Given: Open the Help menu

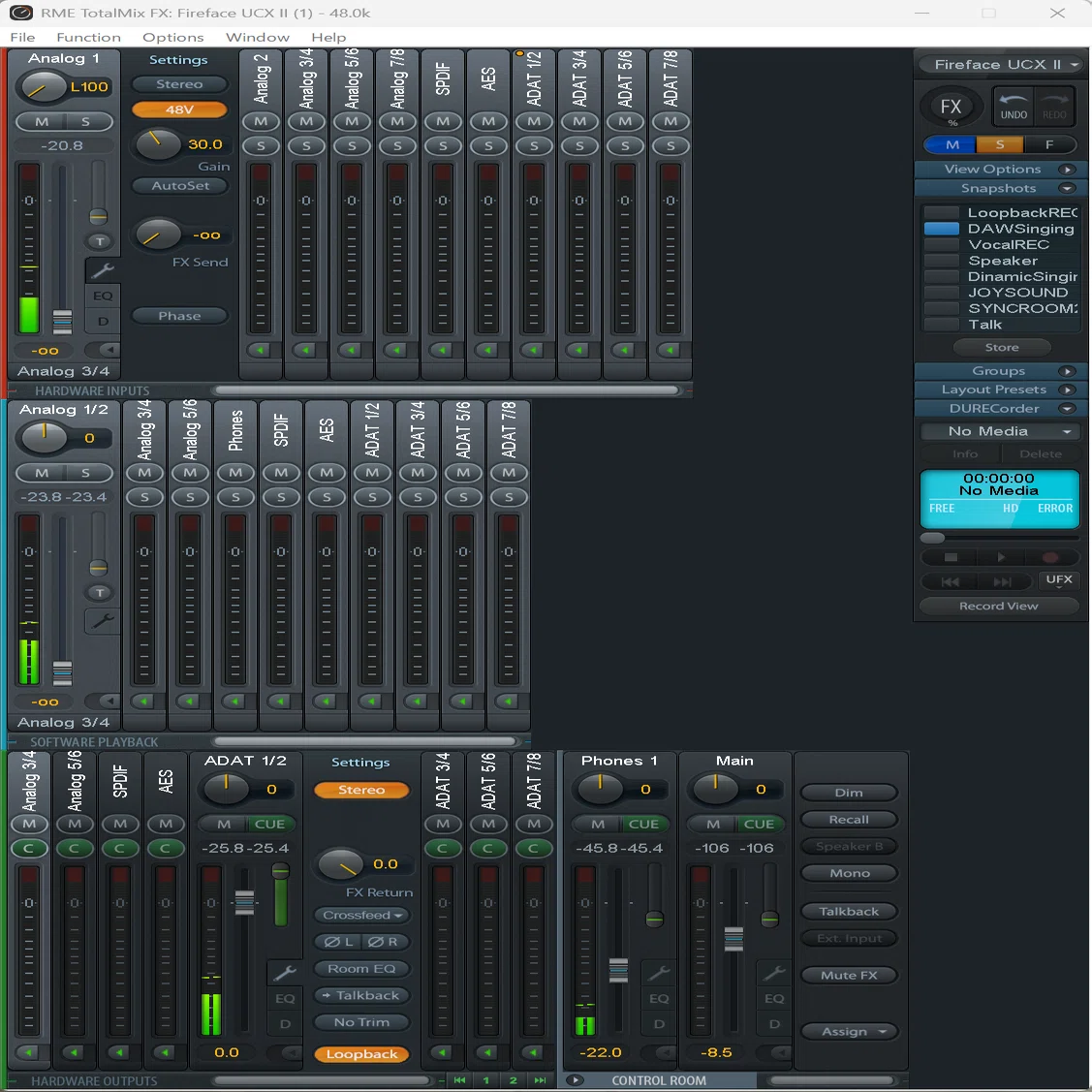Looking at the screenshot, I should [x=328, y=38].
